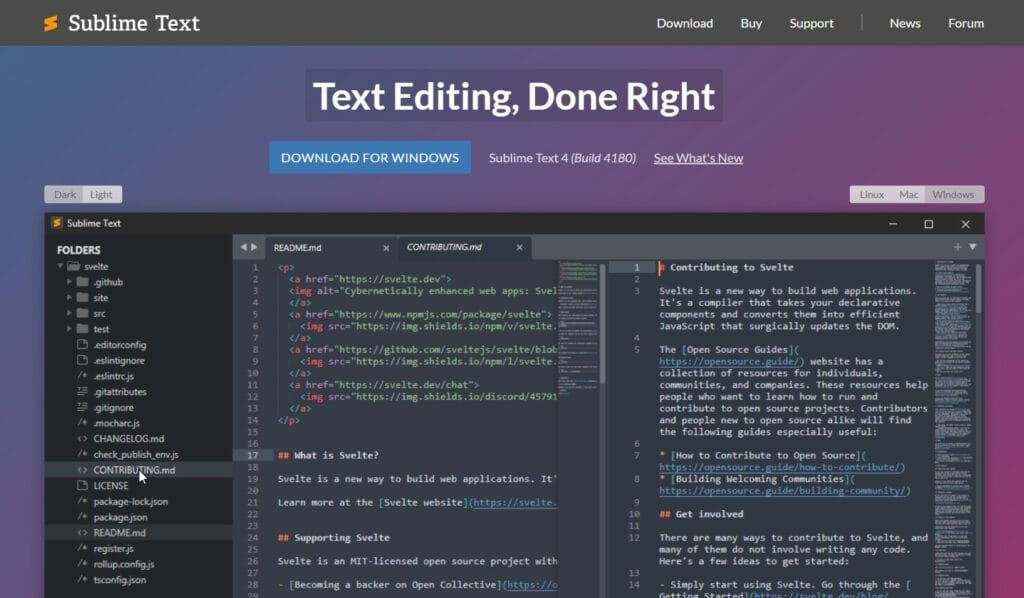Click the '# Contributing to Svelte' line
This screenshot has width=1024, height=598.
pyautogui.click(x=726, y=267)
